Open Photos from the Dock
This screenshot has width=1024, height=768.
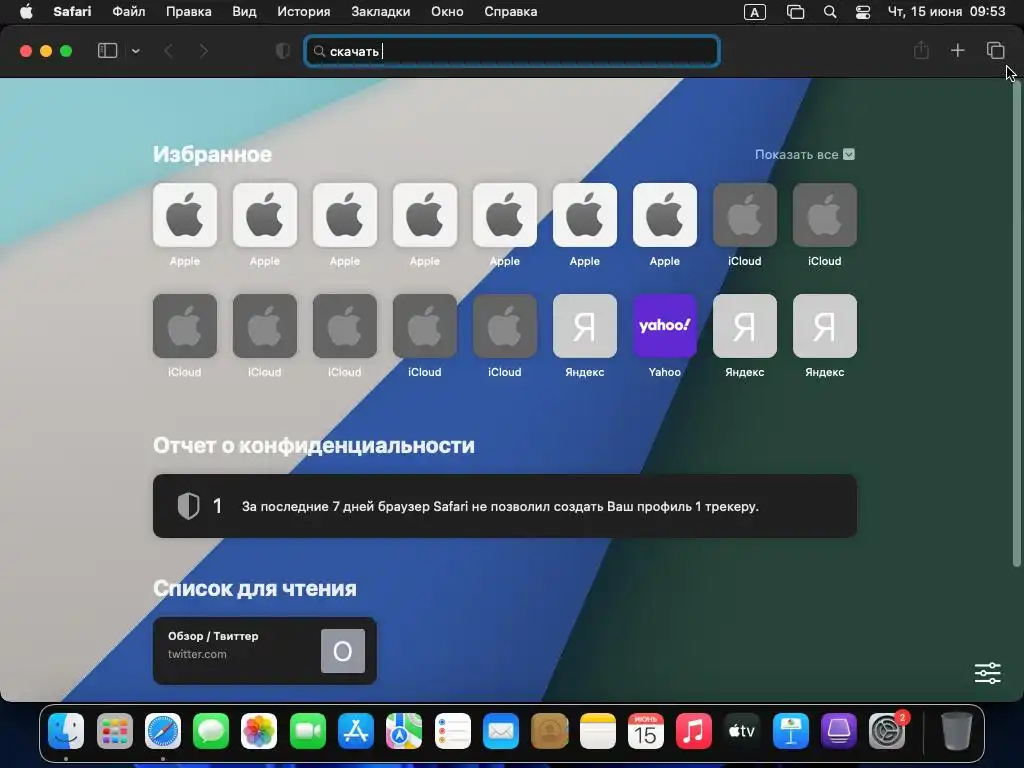coord(259,731)
